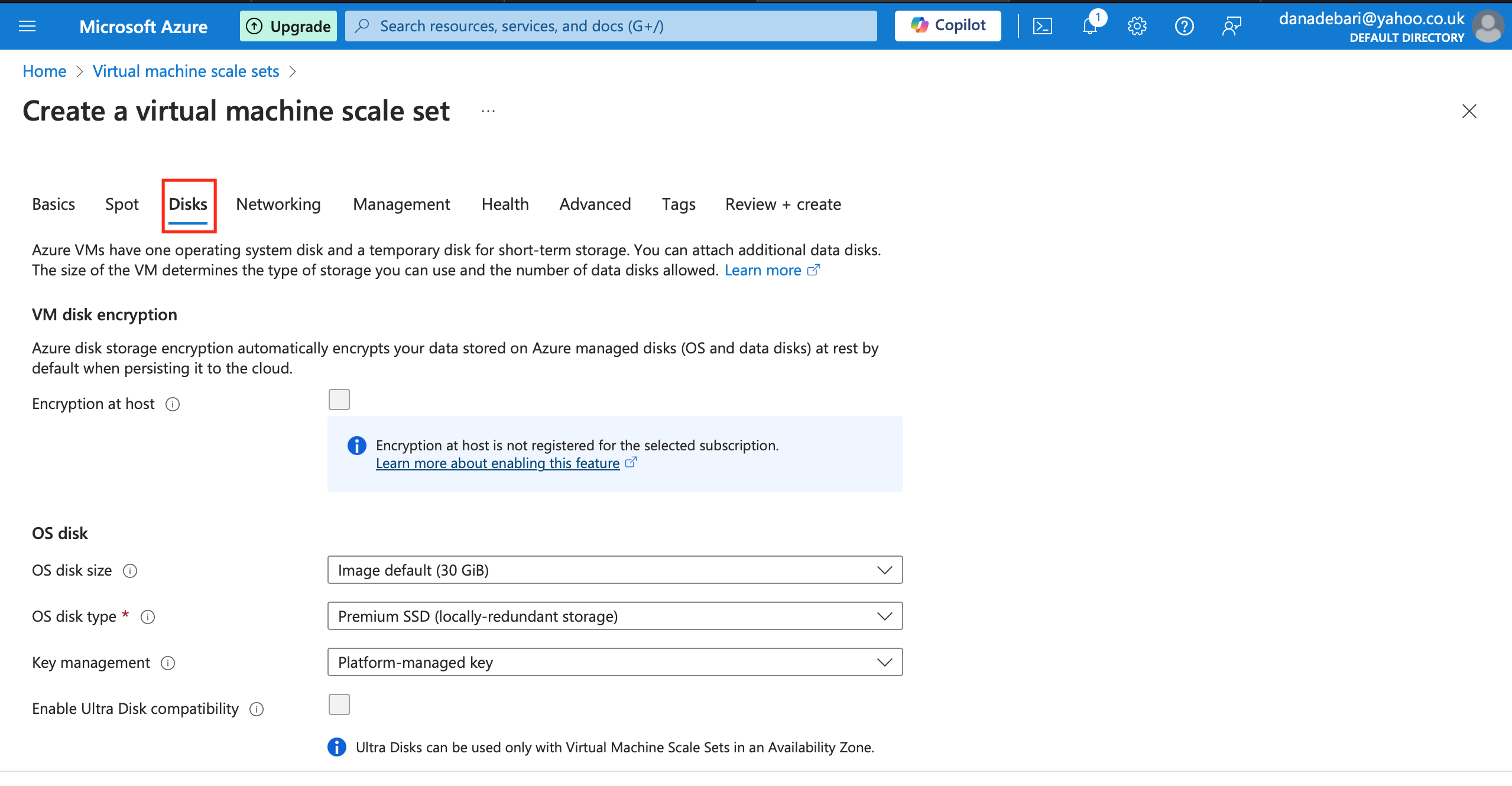This screenshot has height=786, width=1512.
Task: Open Learn more about enabling this feature link
Action: (x=498, y=463)
